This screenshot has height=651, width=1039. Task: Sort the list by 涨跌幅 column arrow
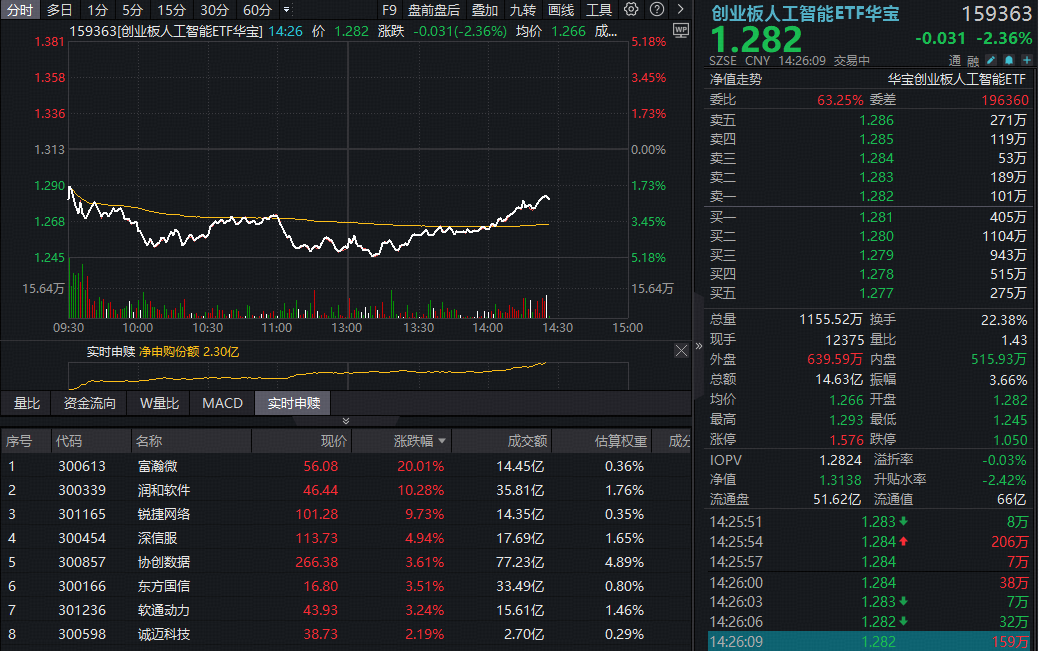click(442, 441)
